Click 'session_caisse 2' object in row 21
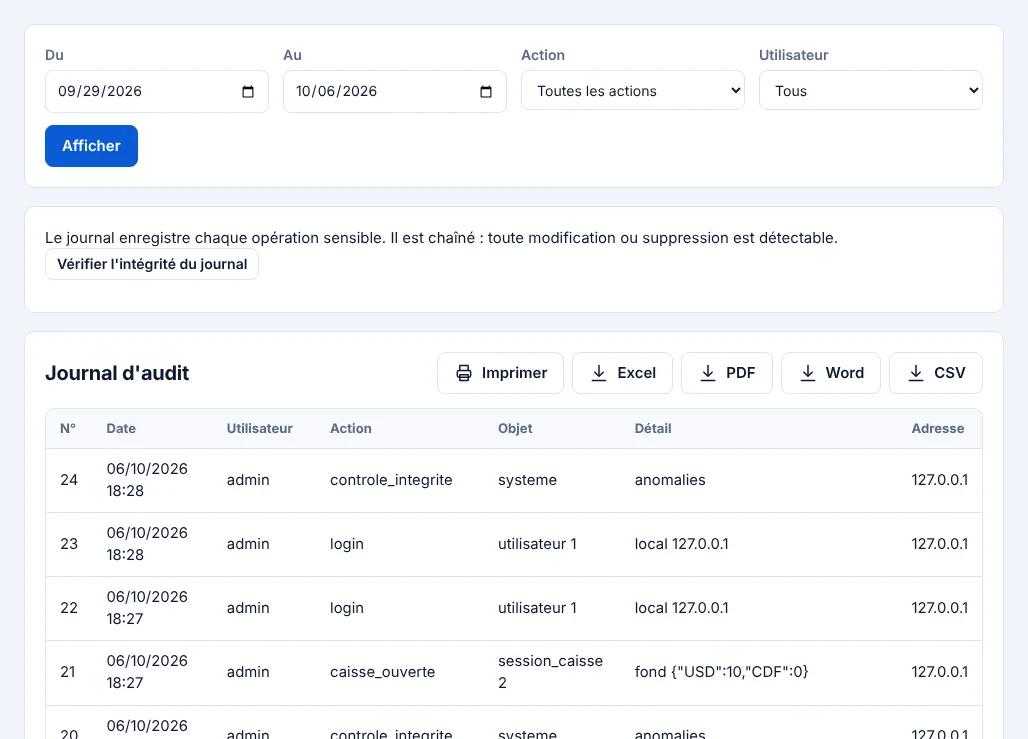 pyautogui.click(x=551, y=672)
